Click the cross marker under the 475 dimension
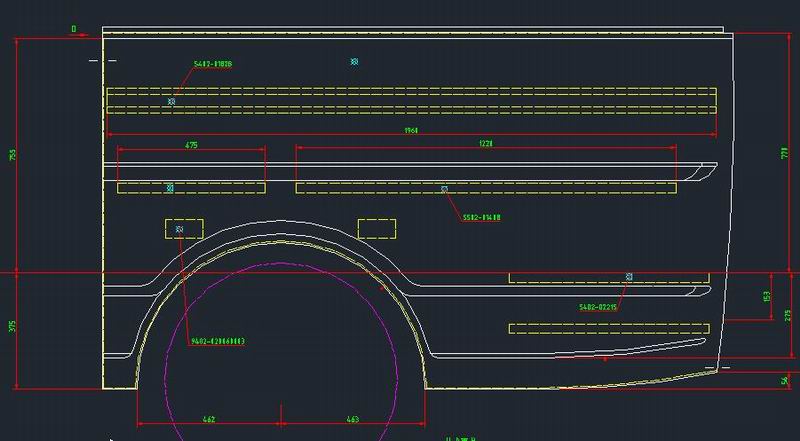Screen dimensions: 800x441 point(170,187)
